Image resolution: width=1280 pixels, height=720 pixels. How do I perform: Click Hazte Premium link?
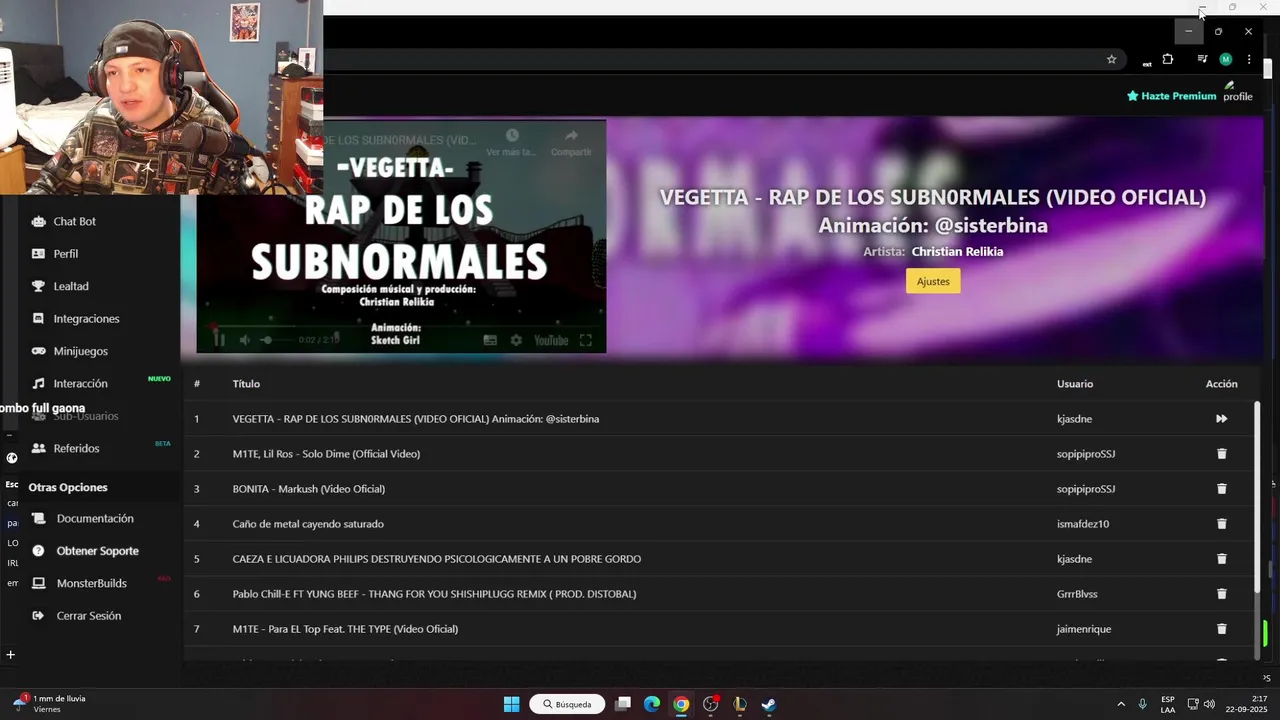pos(1172,96)
